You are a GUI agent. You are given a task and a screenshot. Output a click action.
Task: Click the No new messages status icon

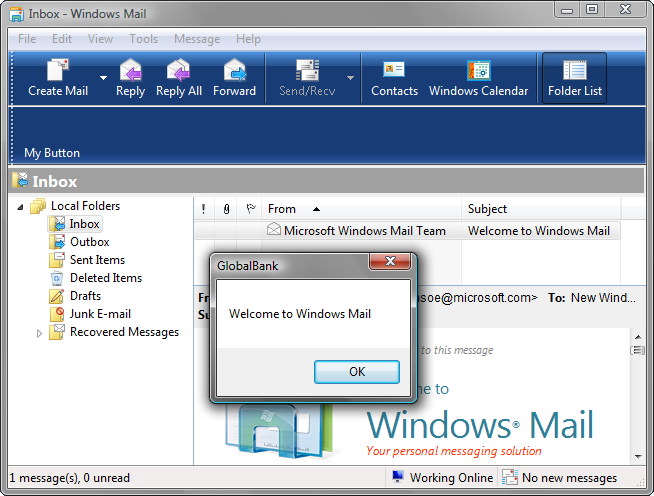[x=509, y=477]
